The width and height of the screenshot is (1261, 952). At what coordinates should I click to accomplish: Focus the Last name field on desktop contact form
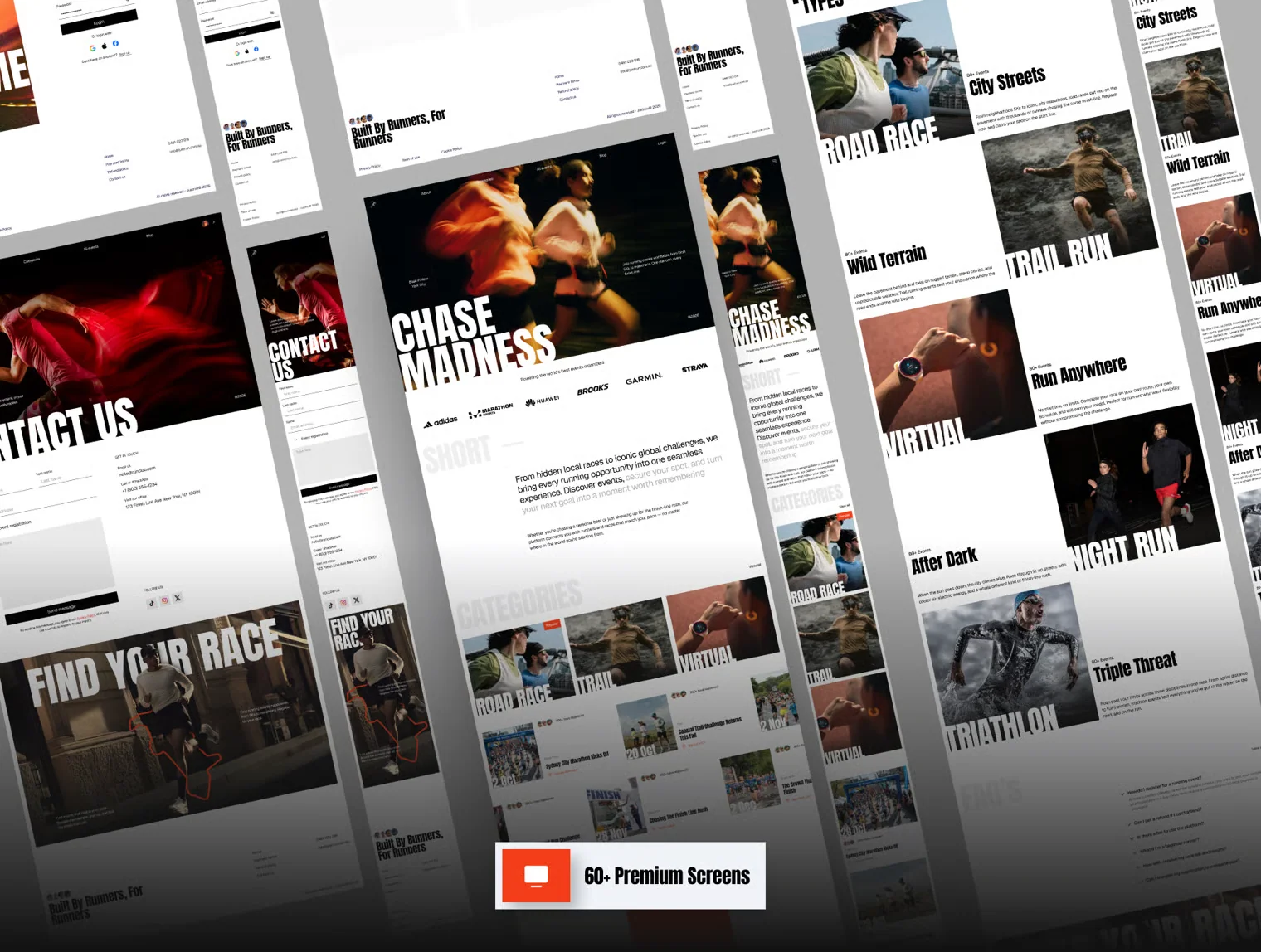click(x=64, y=479)
